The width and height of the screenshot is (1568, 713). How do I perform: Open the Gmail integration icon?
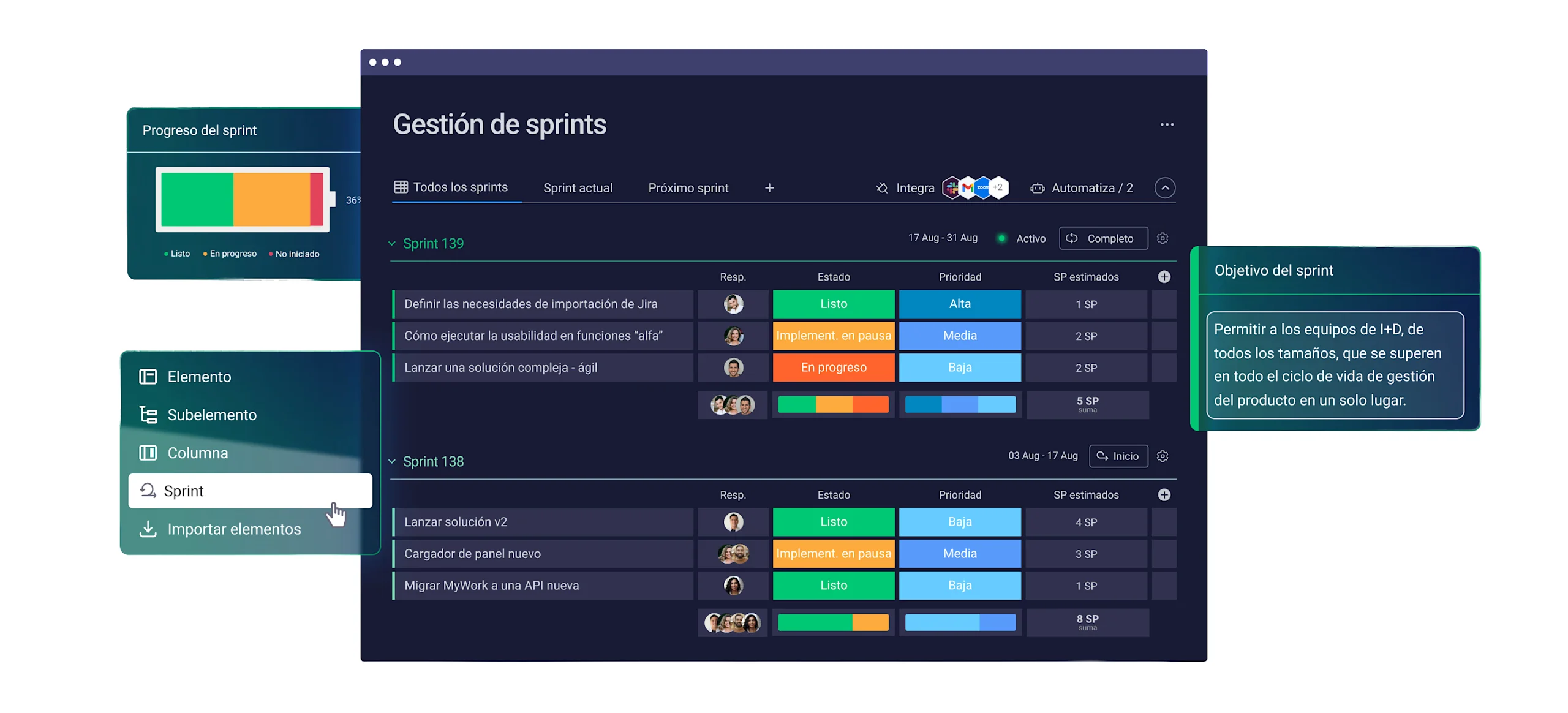point(967,187)
